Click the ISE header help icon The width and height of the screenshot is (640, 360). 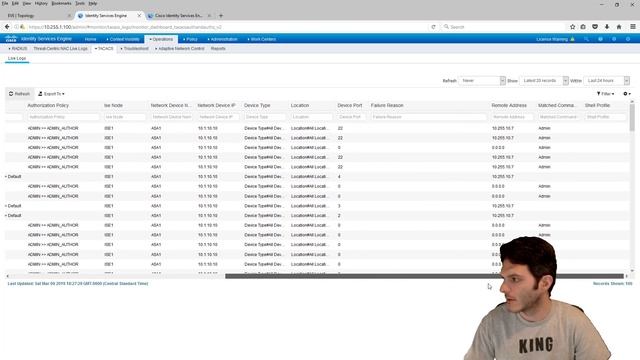pyautogui.click(x=600, y=39)
